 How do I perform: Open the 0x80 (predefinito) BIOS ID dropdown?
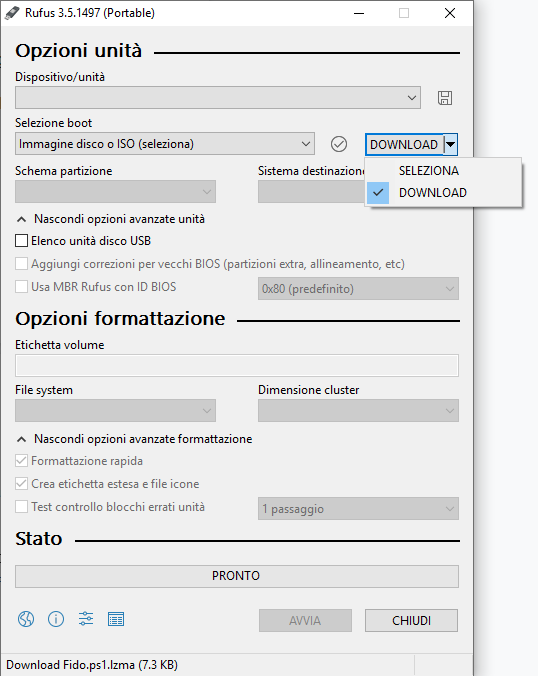coord(358,288)
